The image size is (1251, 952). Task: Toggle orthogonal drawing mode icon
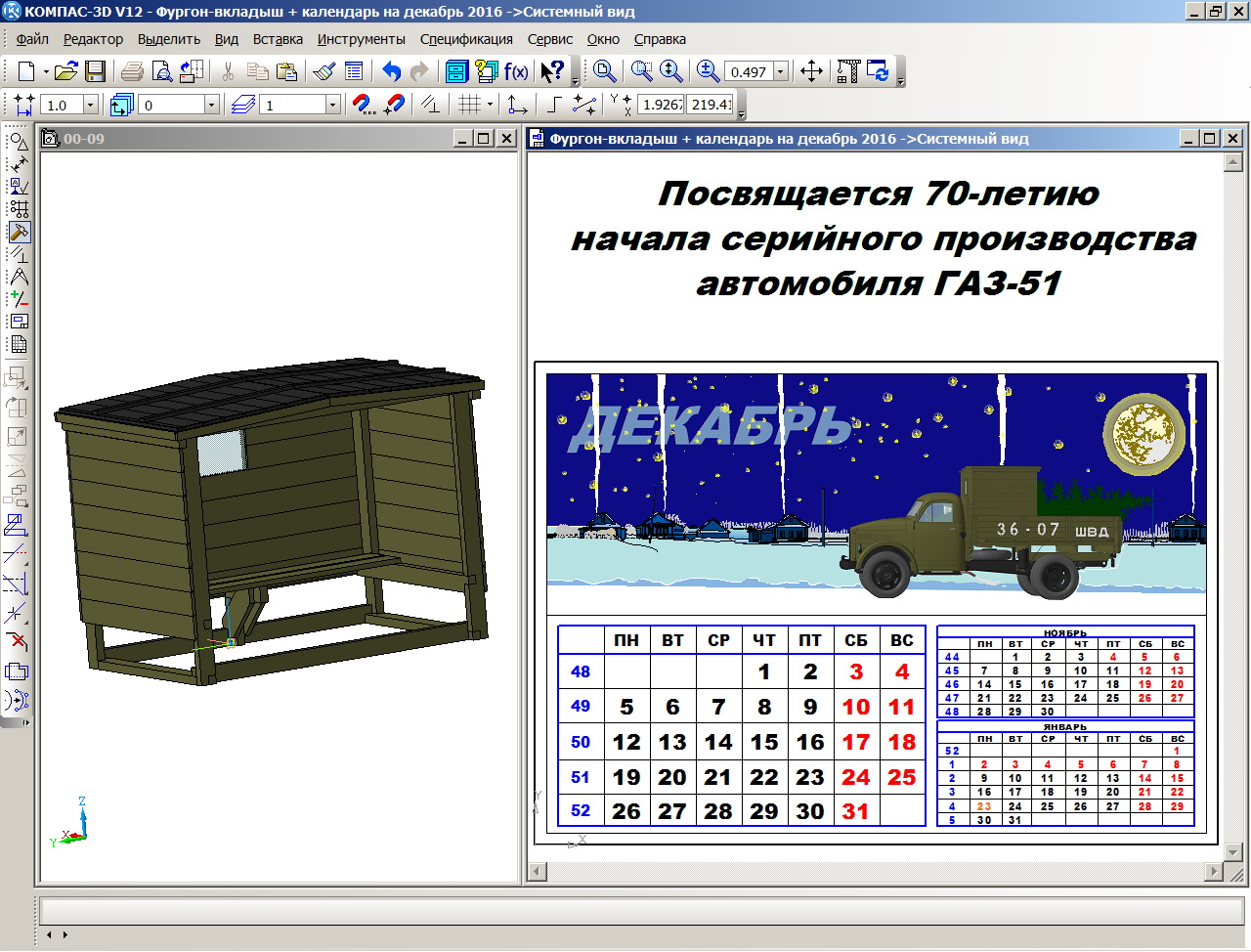(554, 105)
